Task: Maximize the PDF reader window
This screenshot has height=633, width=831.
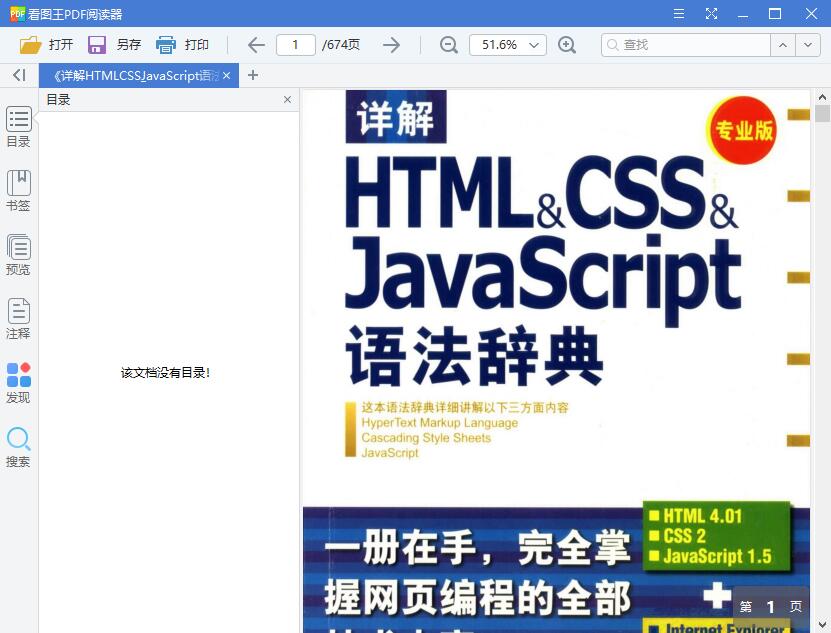Action: 775,14
